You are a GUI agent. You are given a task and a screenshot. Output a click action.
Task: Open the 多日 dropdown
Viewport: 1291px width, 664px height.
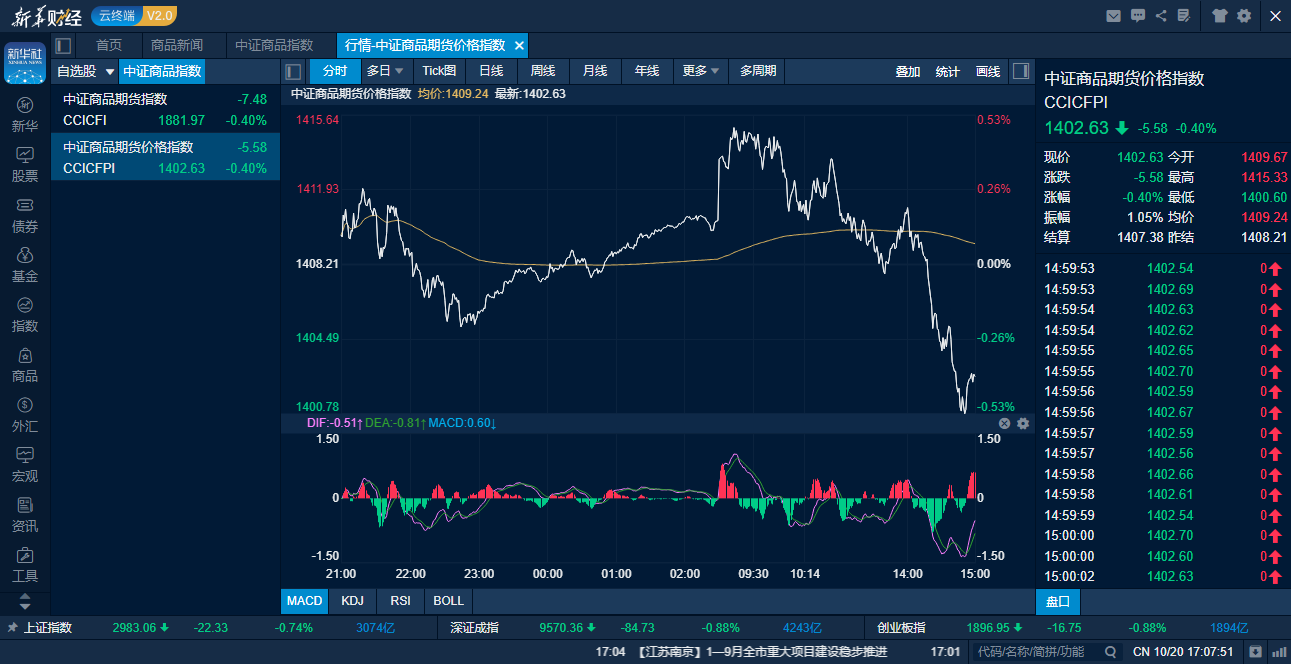click(x=385, y=71)
